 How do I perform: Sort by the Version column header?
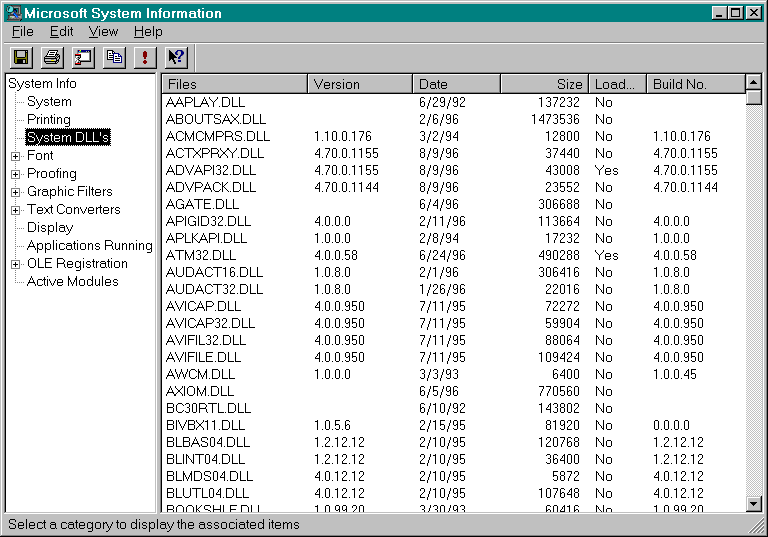click(x=360, y=84)
